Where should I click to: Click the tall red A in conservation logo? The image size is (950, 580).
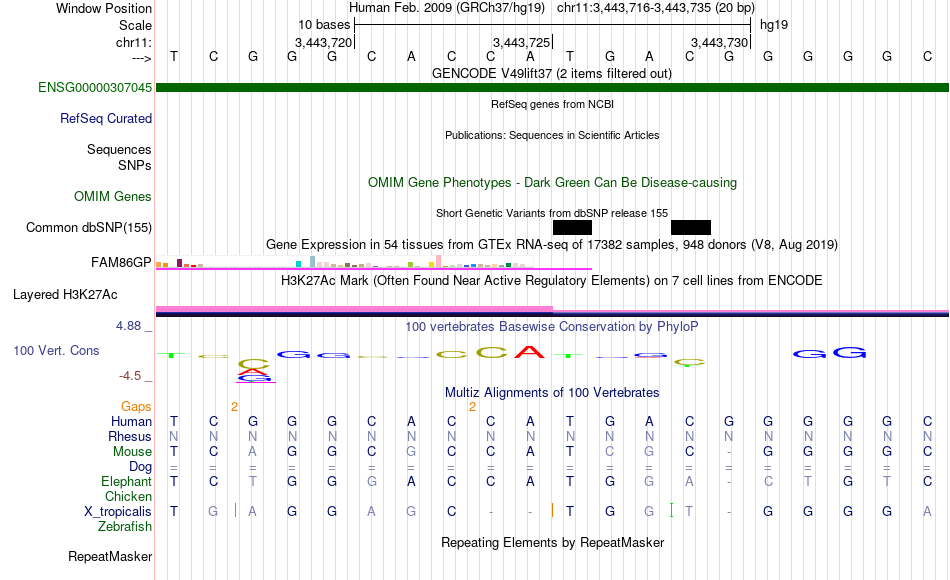point(530,352)
